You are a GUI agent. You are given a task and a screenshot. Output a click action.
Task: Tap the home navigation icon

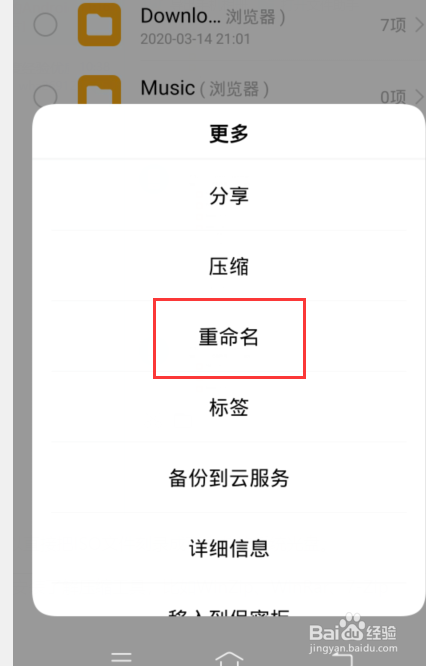point(229,658)
